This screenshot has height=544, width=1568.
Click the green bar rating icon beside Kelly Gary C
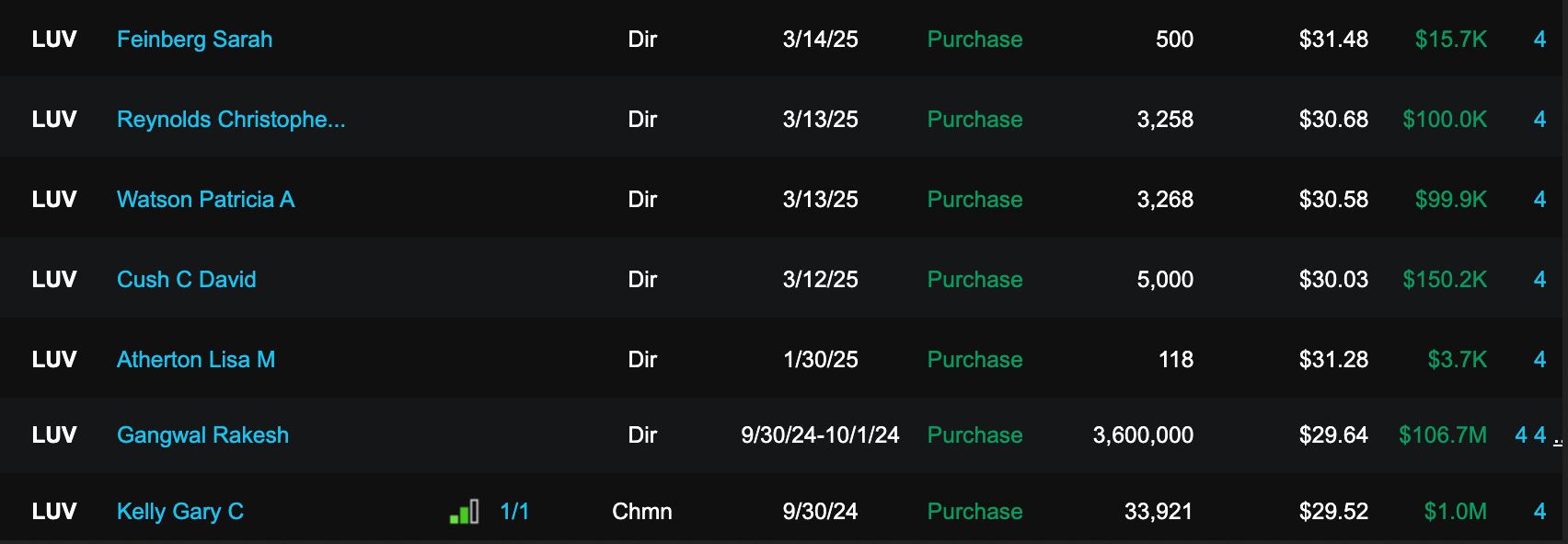(464, 512)
